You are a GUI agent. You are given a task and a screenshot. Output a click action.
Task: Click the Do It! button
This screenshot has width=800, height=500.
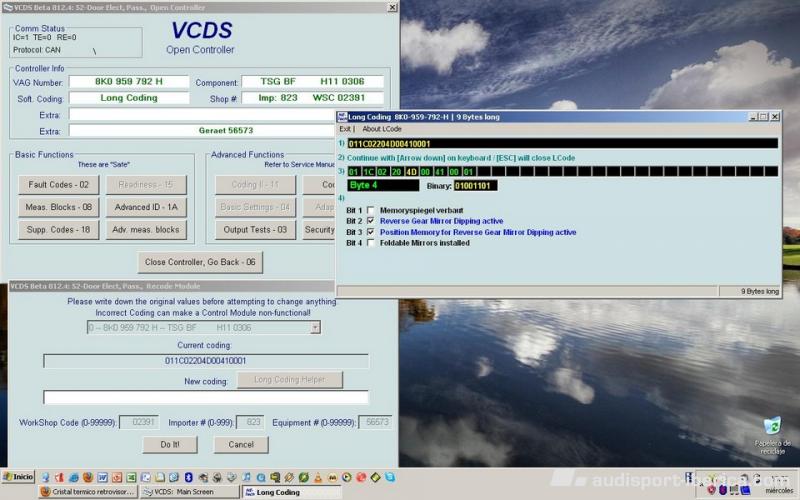point(170,444)
